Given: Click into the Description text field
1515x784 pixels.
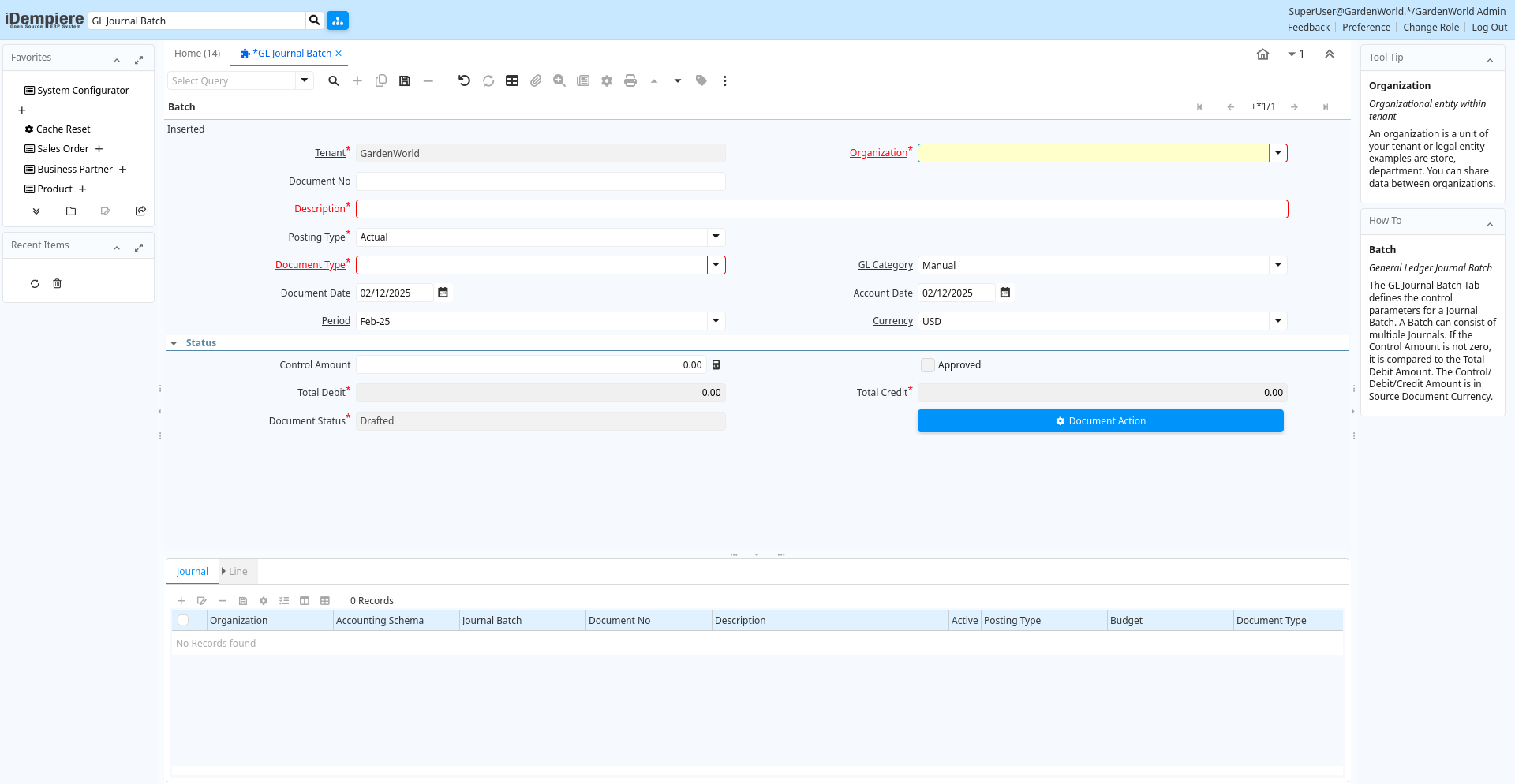Looking at the screenshot, I should [821, 209].
